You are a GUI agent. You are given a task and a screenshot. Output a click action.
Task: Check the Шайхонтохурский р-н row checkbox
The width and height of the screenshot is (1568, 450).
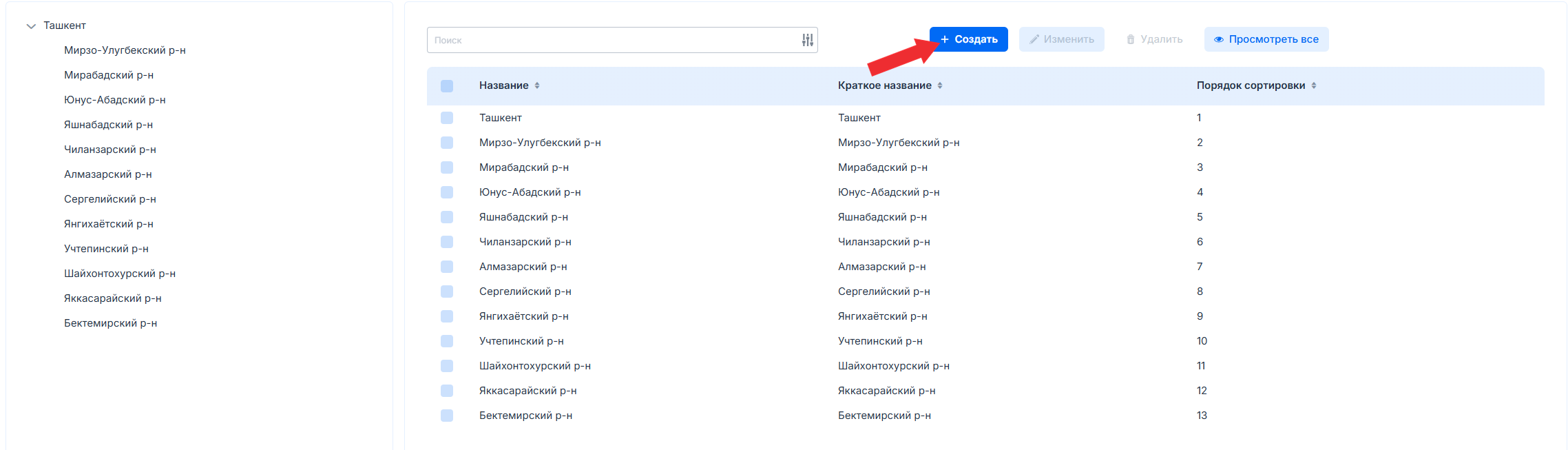coord(447,366)
